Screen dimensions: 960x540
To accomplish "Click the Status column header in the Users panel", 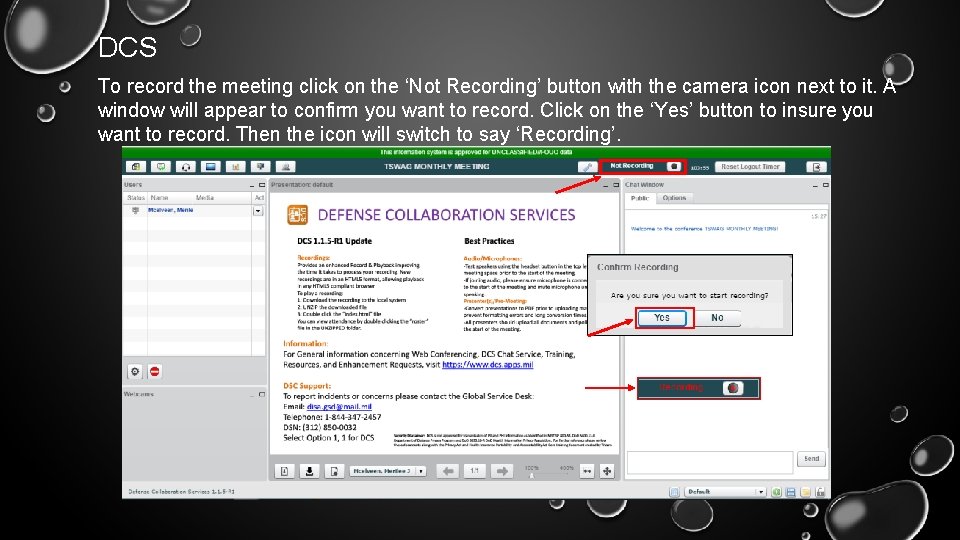I will tap(135, 198).
